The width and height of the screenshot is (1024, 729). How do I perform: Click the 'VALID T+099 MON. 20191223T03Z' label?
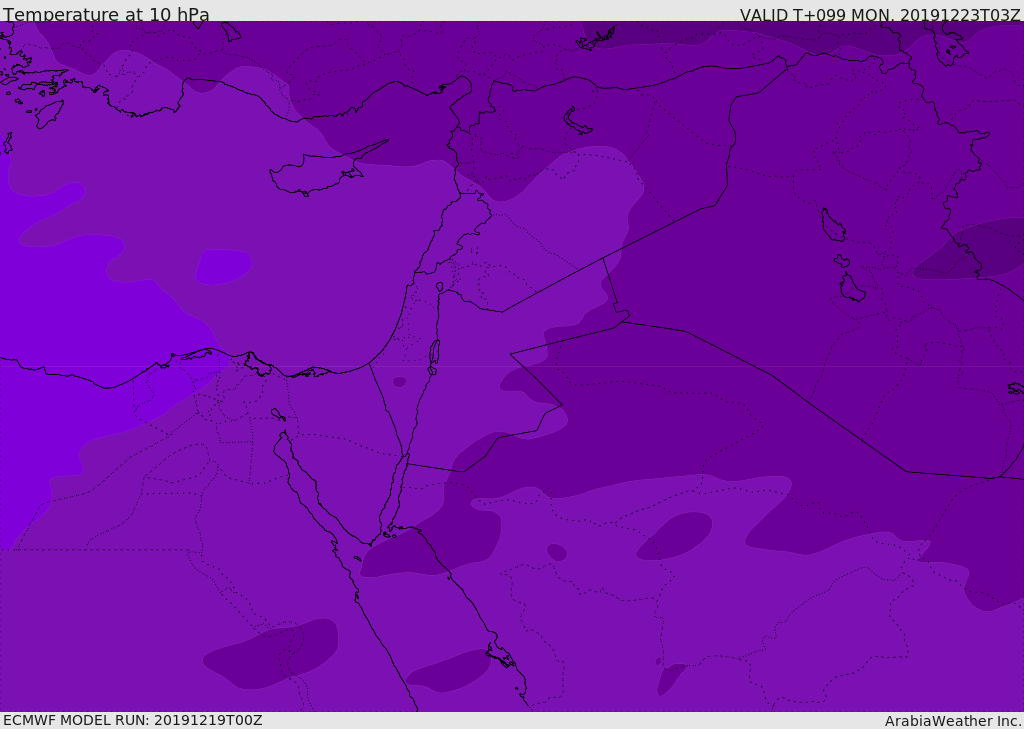pyautogui.click(x=880, y=15)
